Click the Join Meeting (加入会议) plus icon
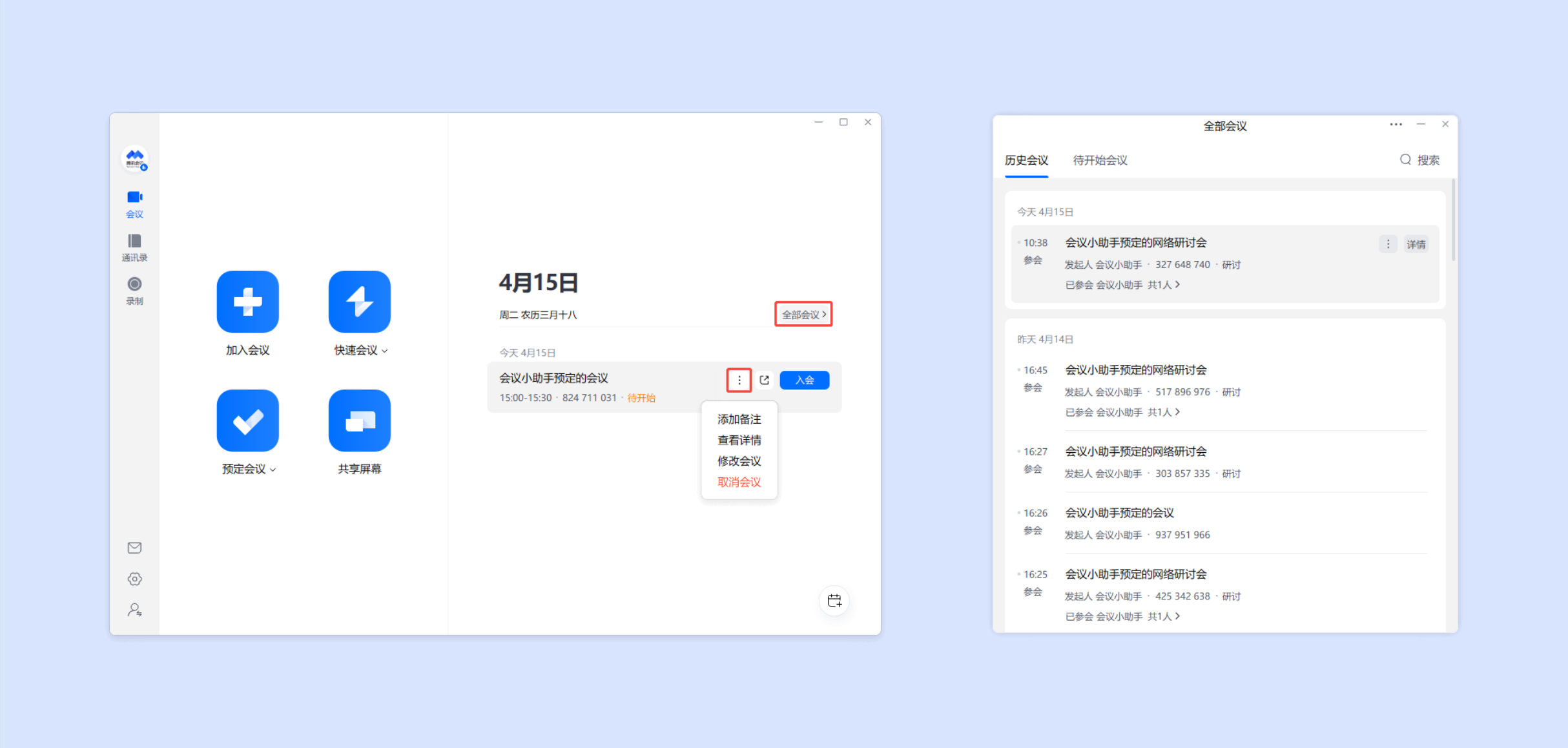1568x748 pixels. click(x=247, y=302)
